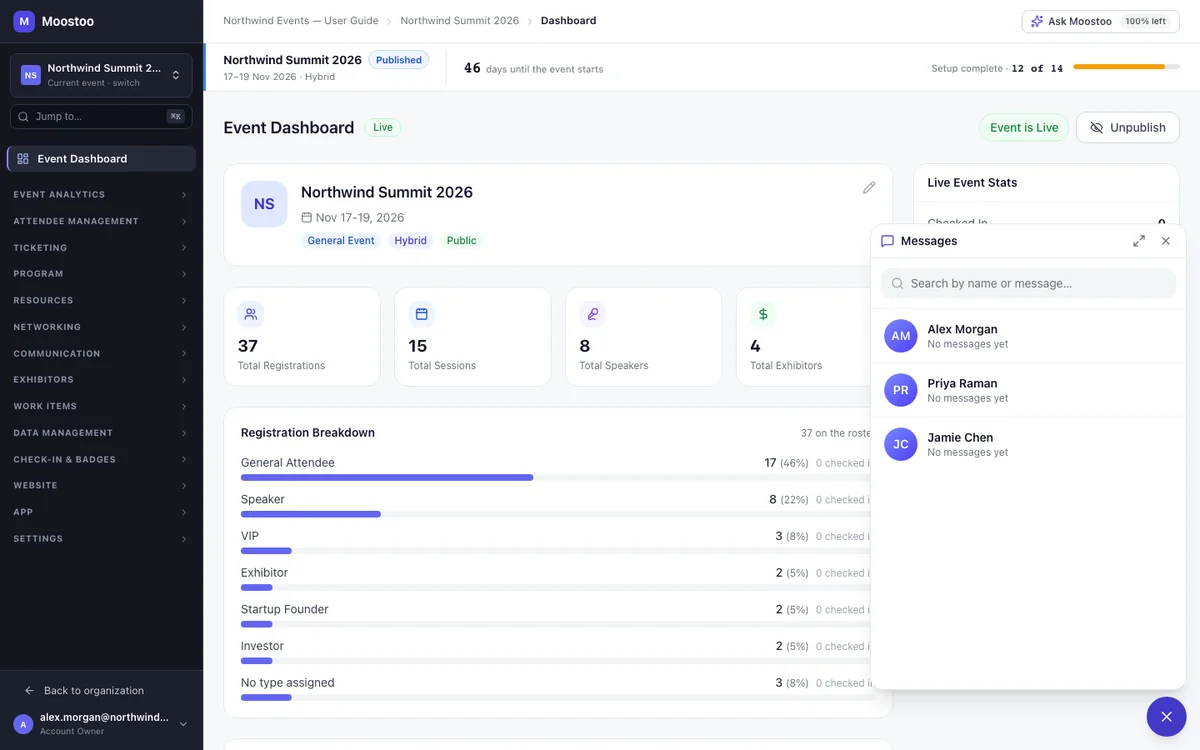1200x750 pixels.
Task: Expand the Messages panel to full size
Action: 1139,241
